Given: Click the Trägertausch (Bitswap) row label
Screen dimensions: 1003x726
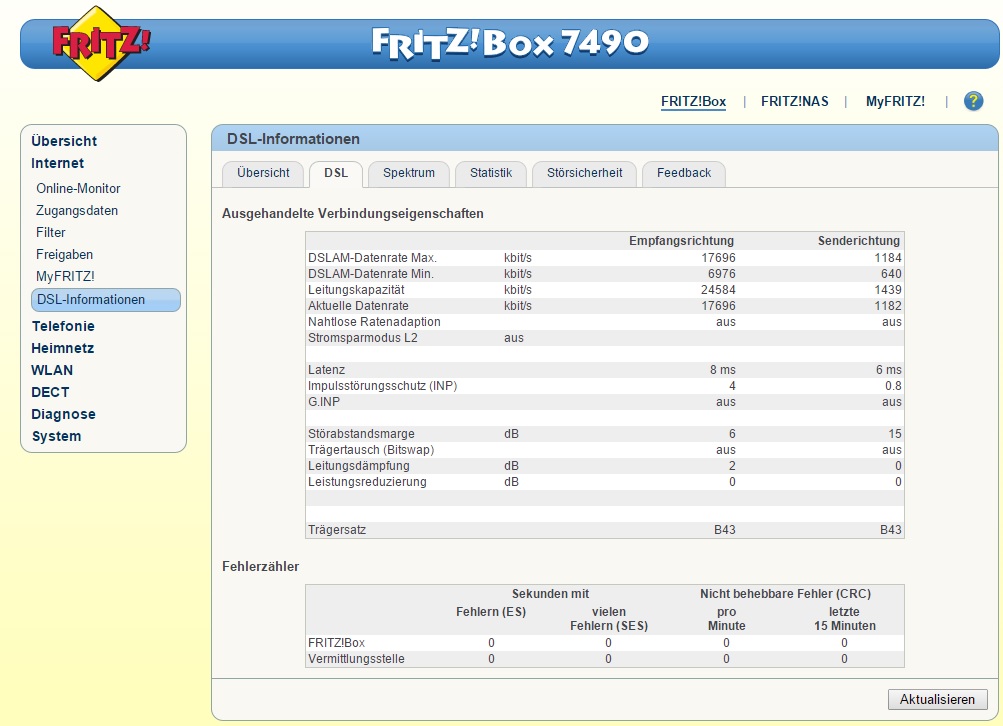Looking at the screenshot, I should tap(371, 450).
